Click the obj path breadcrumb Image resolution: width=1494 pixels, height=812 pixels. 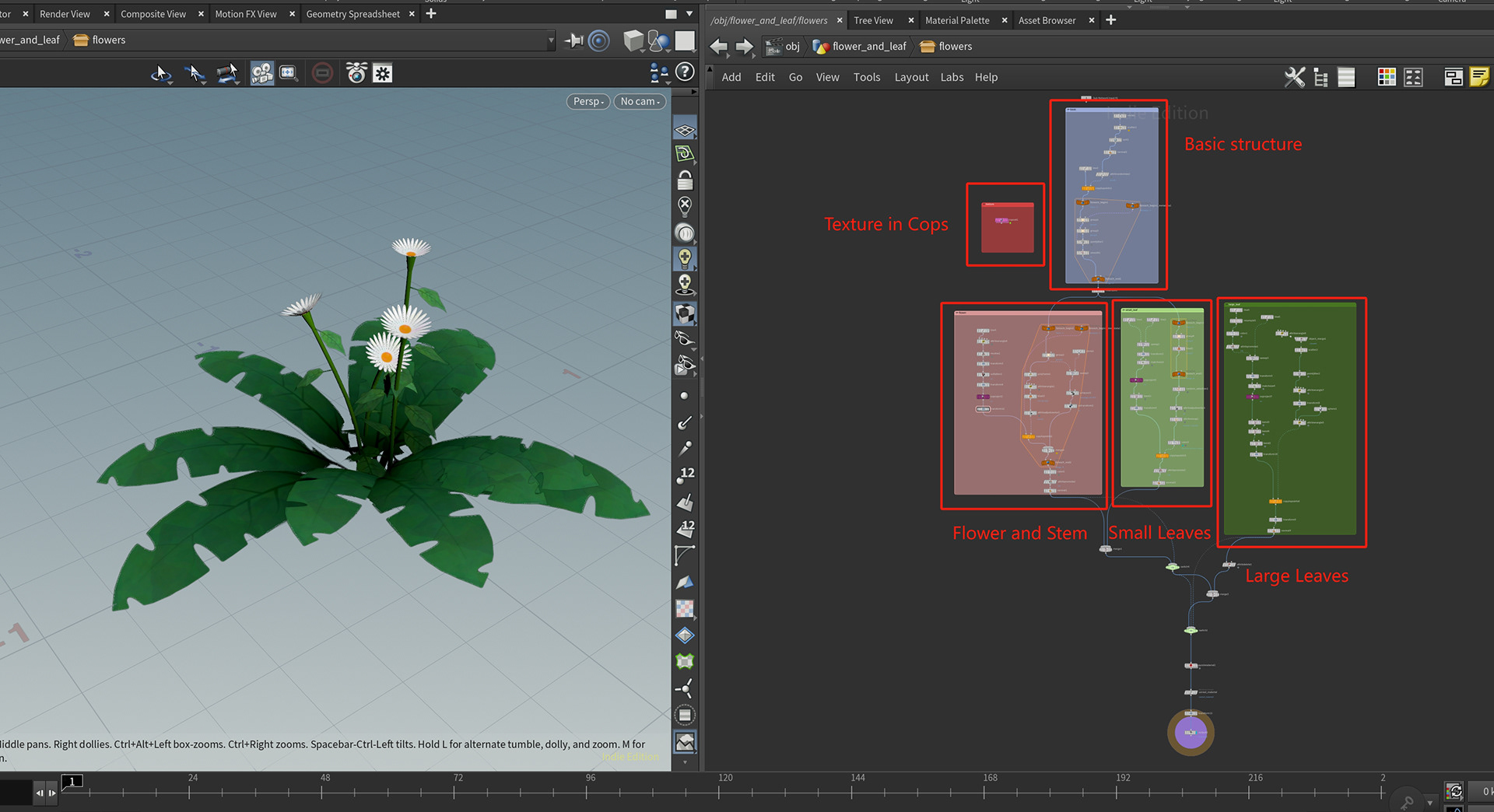[x=791, y=47]
